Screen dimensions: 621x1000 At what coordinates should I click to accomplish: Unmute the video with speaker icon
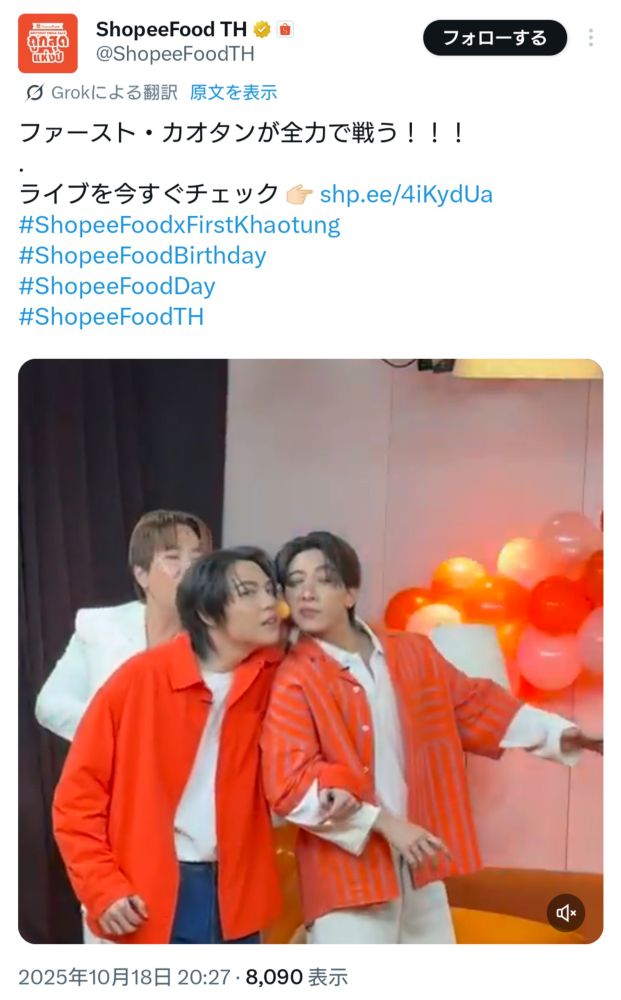[x=566, y=913]
